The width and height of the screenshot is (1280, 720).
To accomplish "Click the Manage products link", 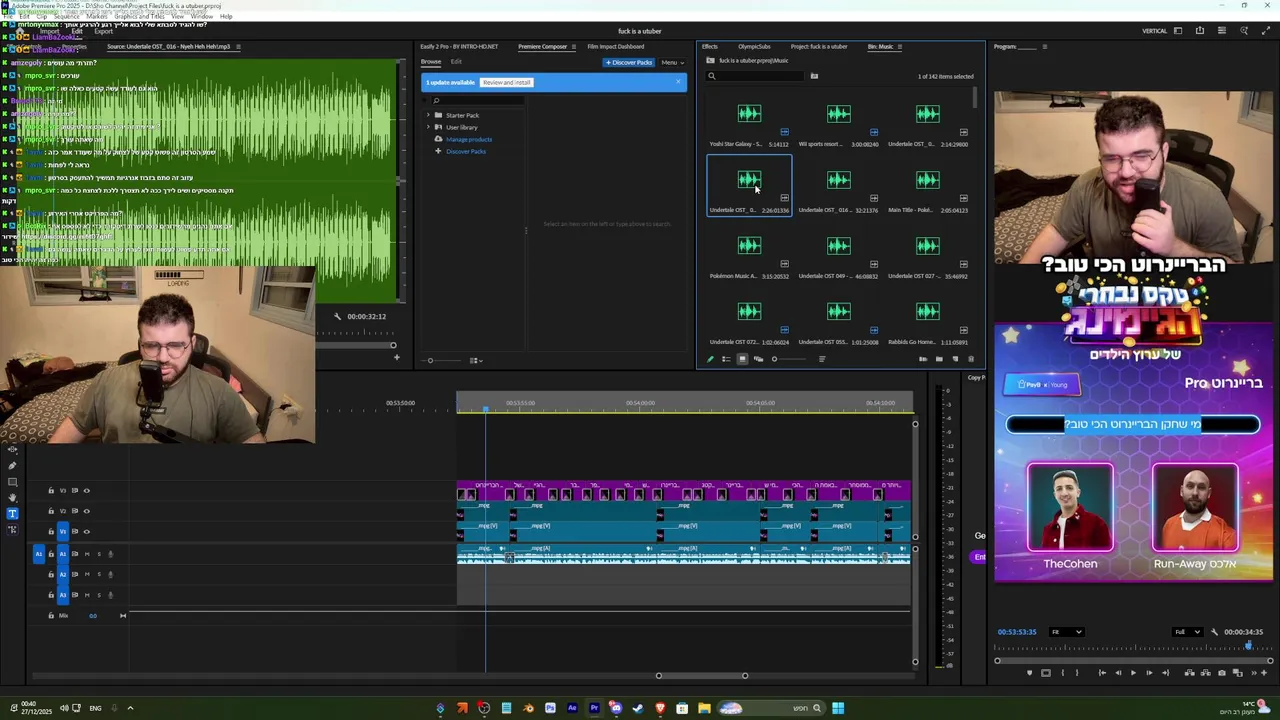I will 469,139.
